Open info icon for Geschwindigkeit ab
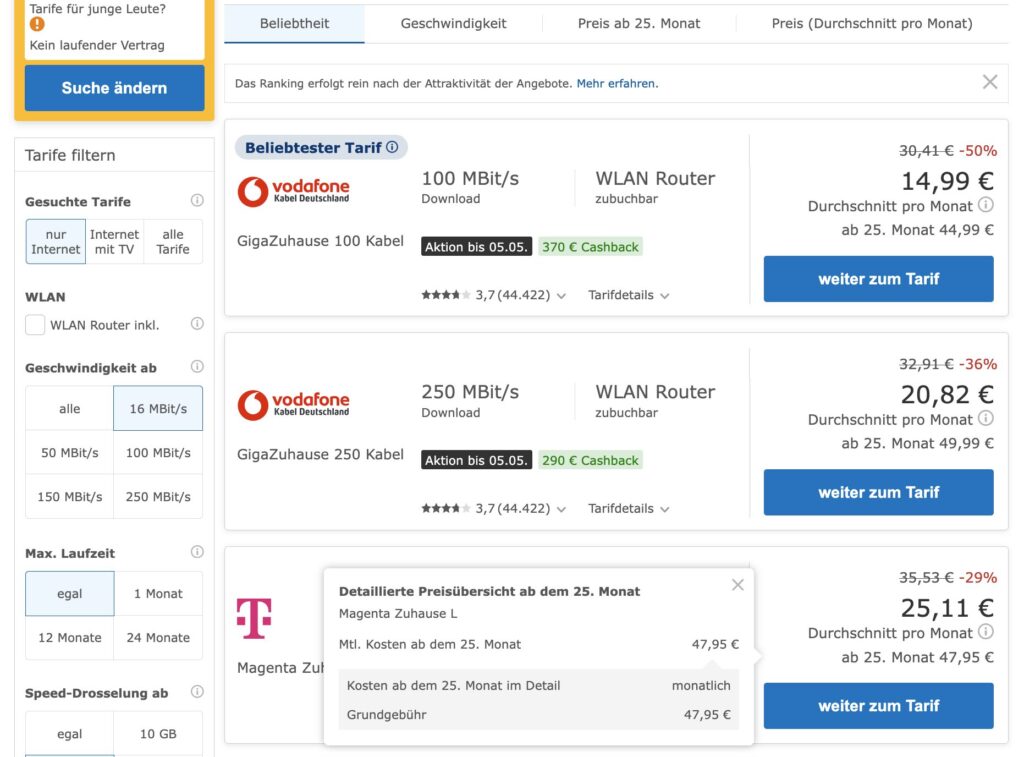This screenshot has height=757, width=1024. (197, 367)
